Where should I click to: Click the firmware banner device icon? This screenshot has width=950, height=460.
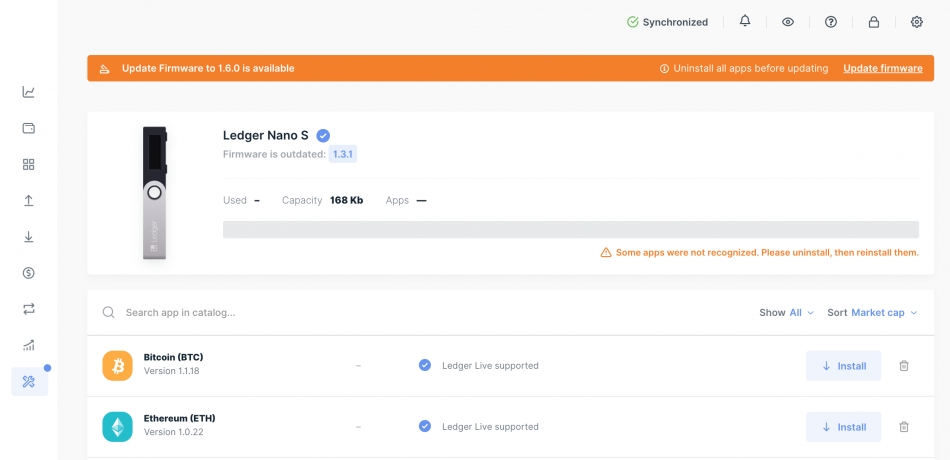[105, 68]
